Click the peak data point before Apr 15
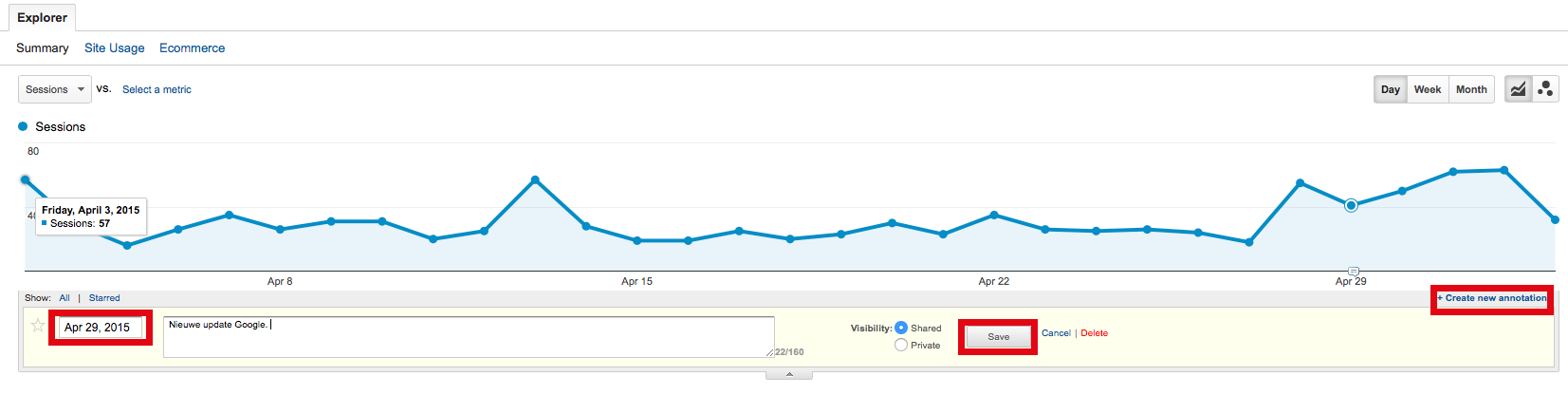The image size is (1568, 395). click(x=535, y=179)
